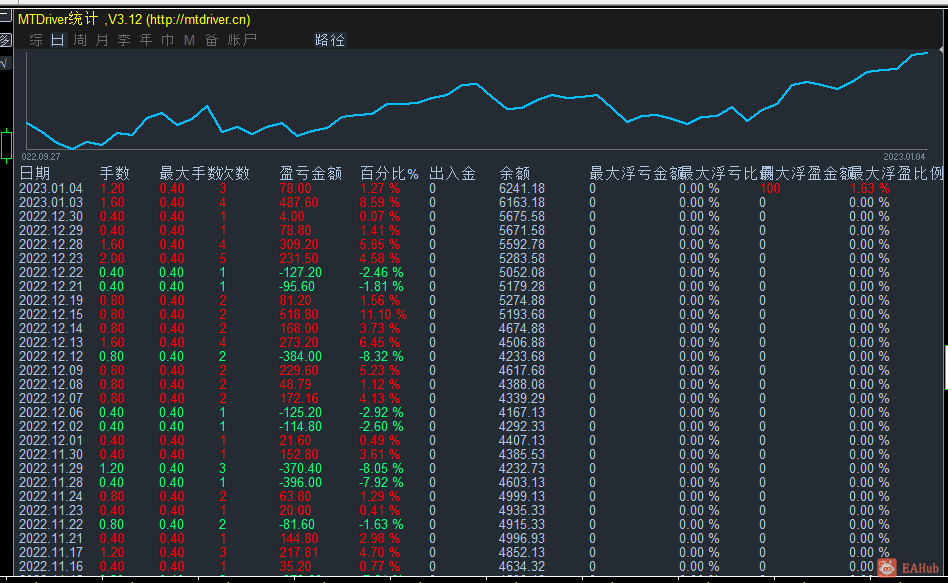Click the 余额 balance column header
The width and height of the screenshot is (948, 583).
pyautogui.click(x=514, y=174)
